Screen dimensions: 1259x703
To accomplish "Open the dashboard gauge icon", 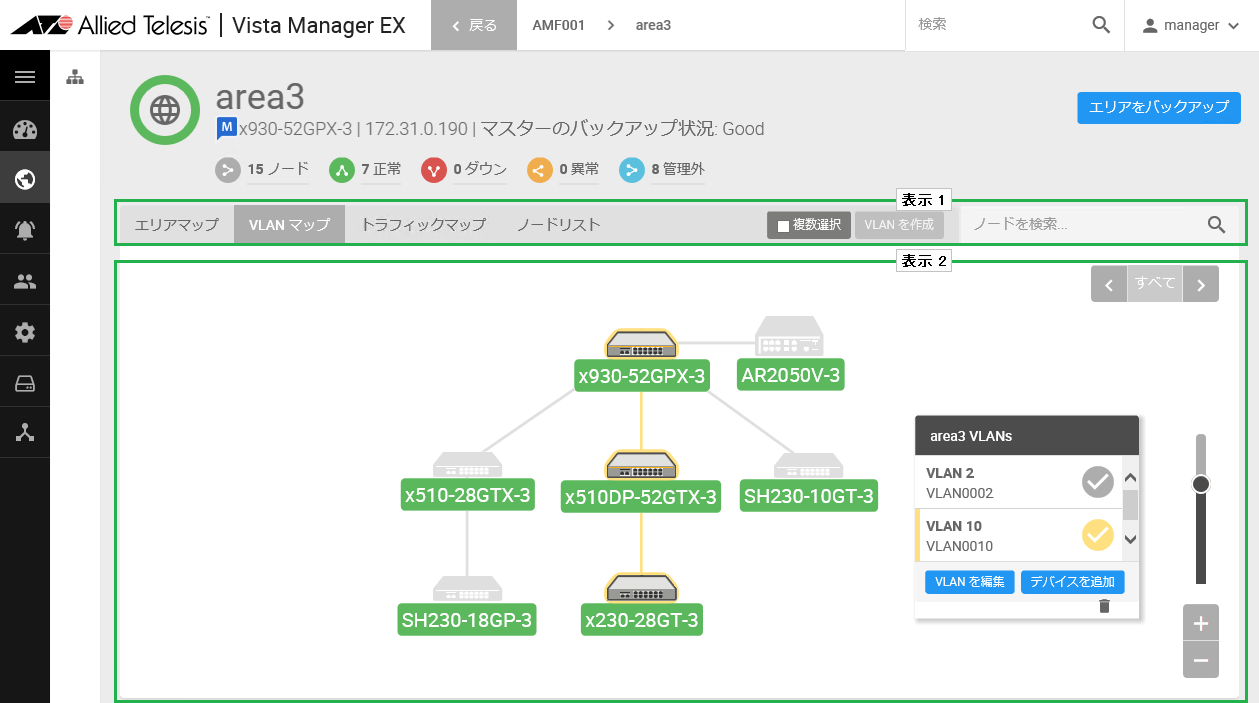I will tap(25, 129).
